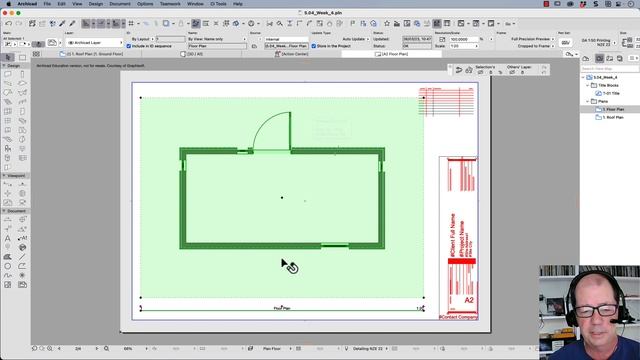
Task: Select the Text tool
Action: tap(8, 238)
